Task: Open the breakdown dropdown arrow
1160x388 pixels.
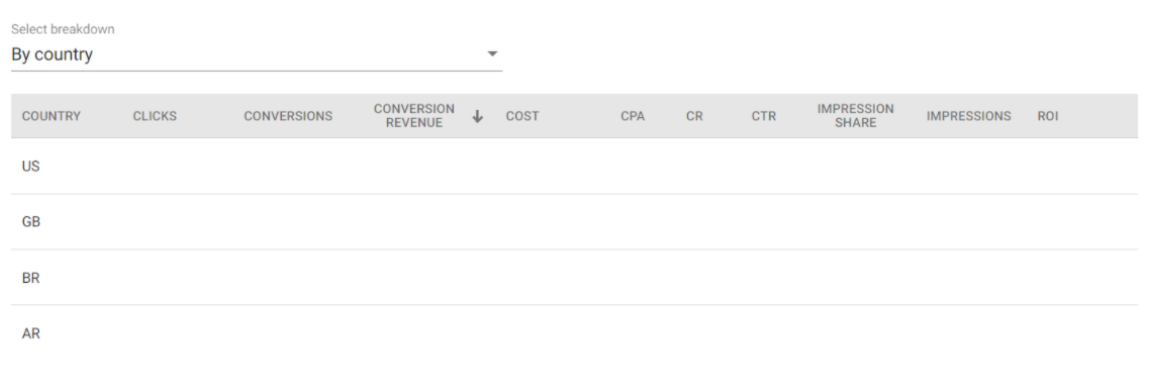Action: (493, 54)
